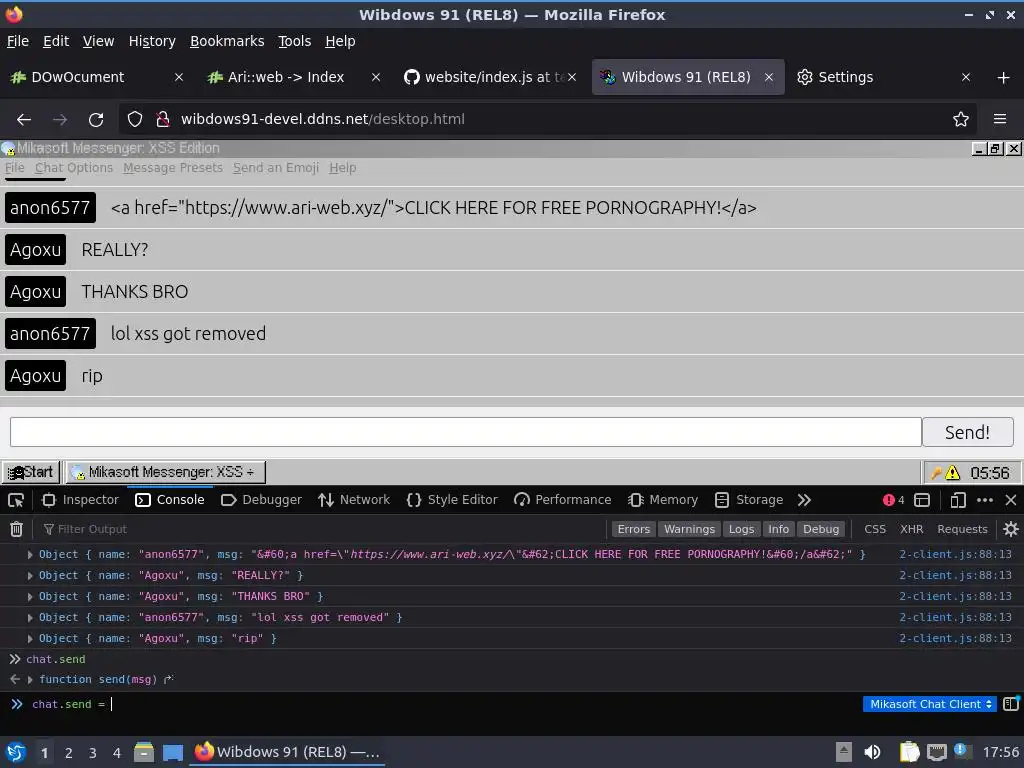Open the 2-client.js:88:13 link for "rip"
Screen dimensions: 1024x768
(x=955, y=638)
